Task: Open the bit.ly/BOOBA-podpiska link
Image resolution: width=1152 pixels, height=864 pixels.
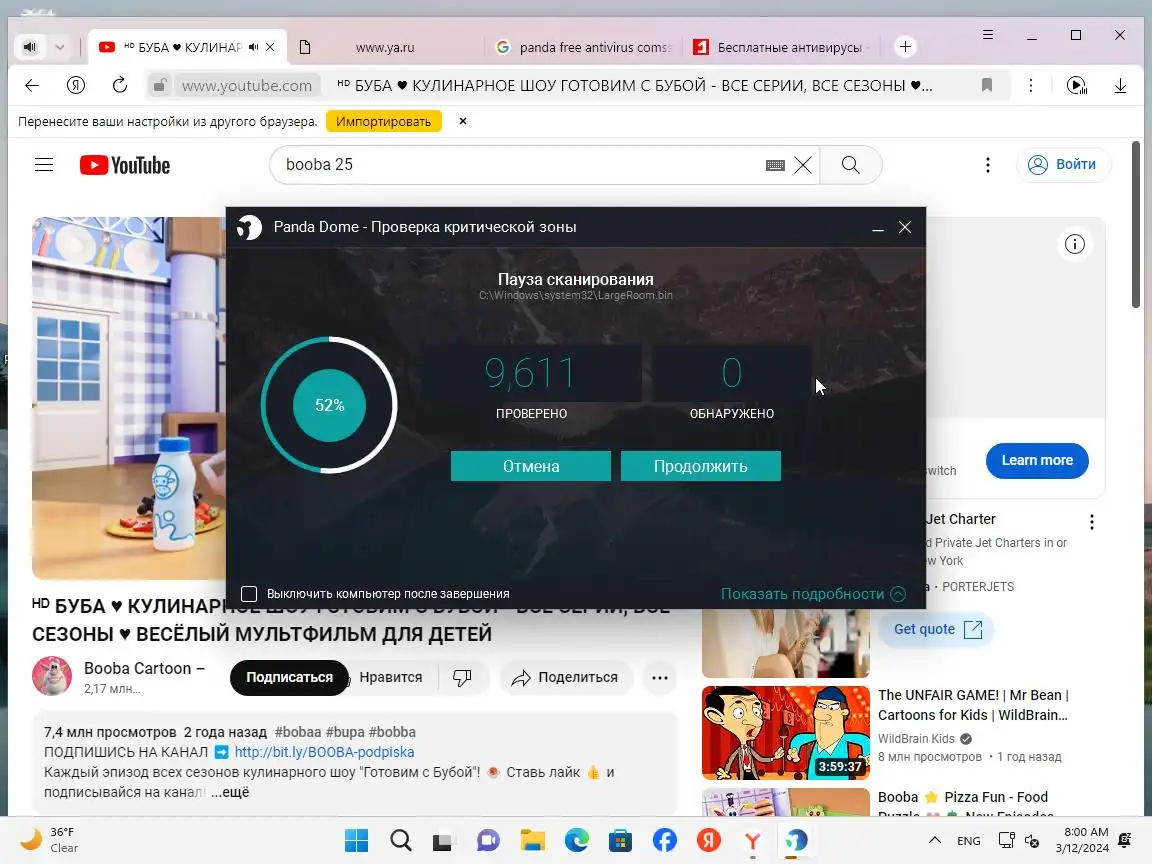Action: coord(324,752)
